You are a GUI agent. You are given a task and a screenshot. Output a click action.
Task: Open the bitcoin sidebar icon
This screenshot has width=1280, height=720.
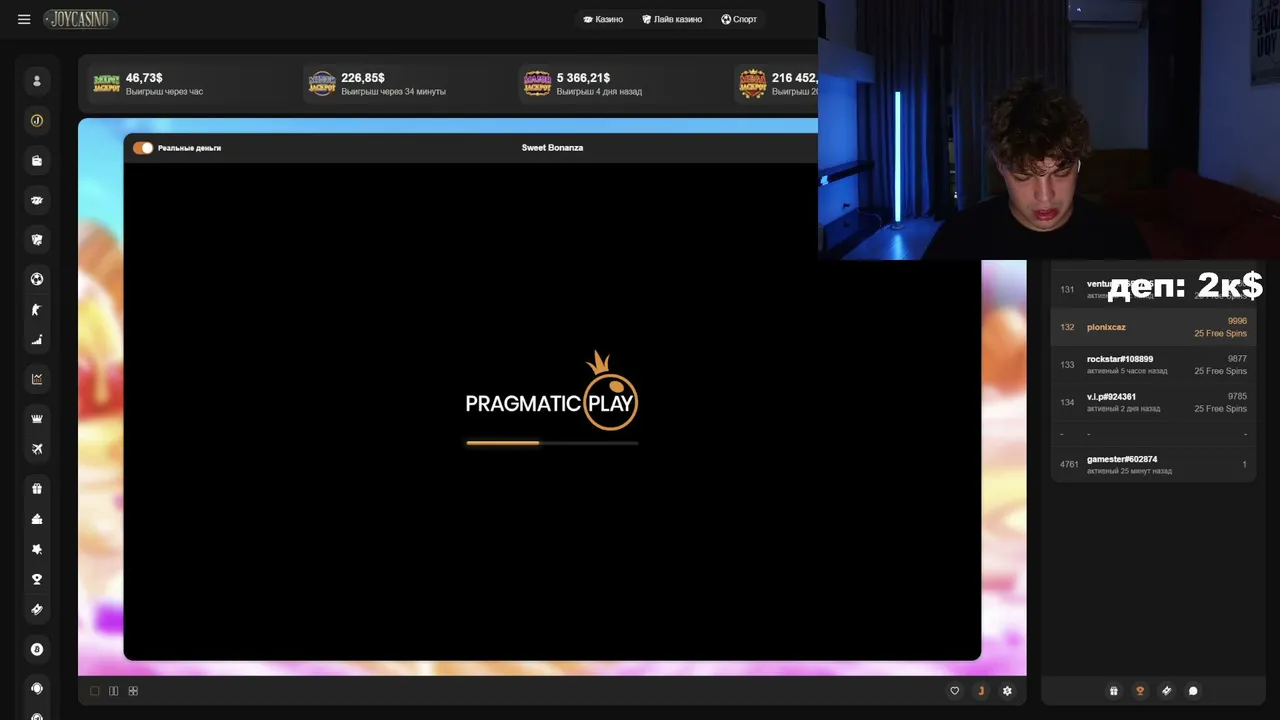[37, 649]
